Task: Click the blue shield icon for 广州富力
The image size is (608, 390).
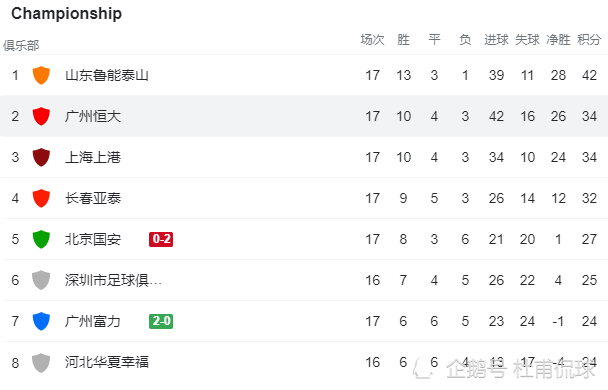Action: pyautogui.click(x=41, y=321)
